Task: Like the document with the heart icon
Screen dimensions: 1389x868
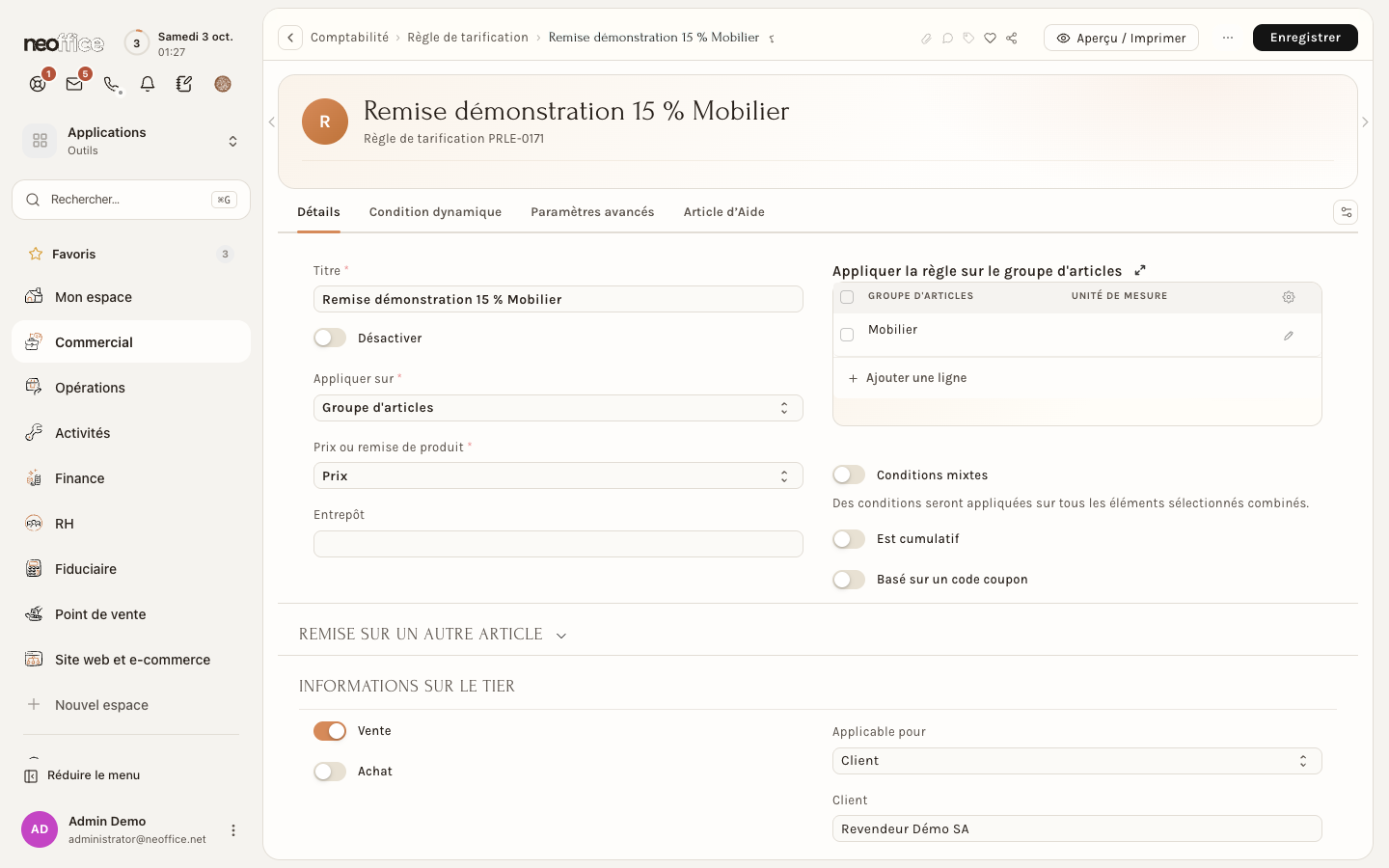Action: point(990,39)
